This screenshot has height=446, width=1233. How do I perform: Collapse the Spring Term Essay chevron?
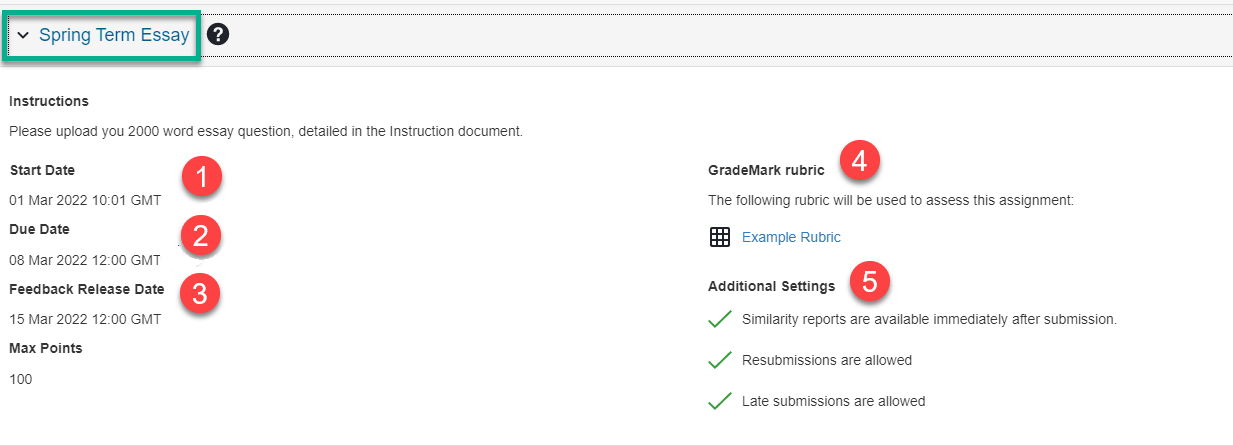(23, 35)
